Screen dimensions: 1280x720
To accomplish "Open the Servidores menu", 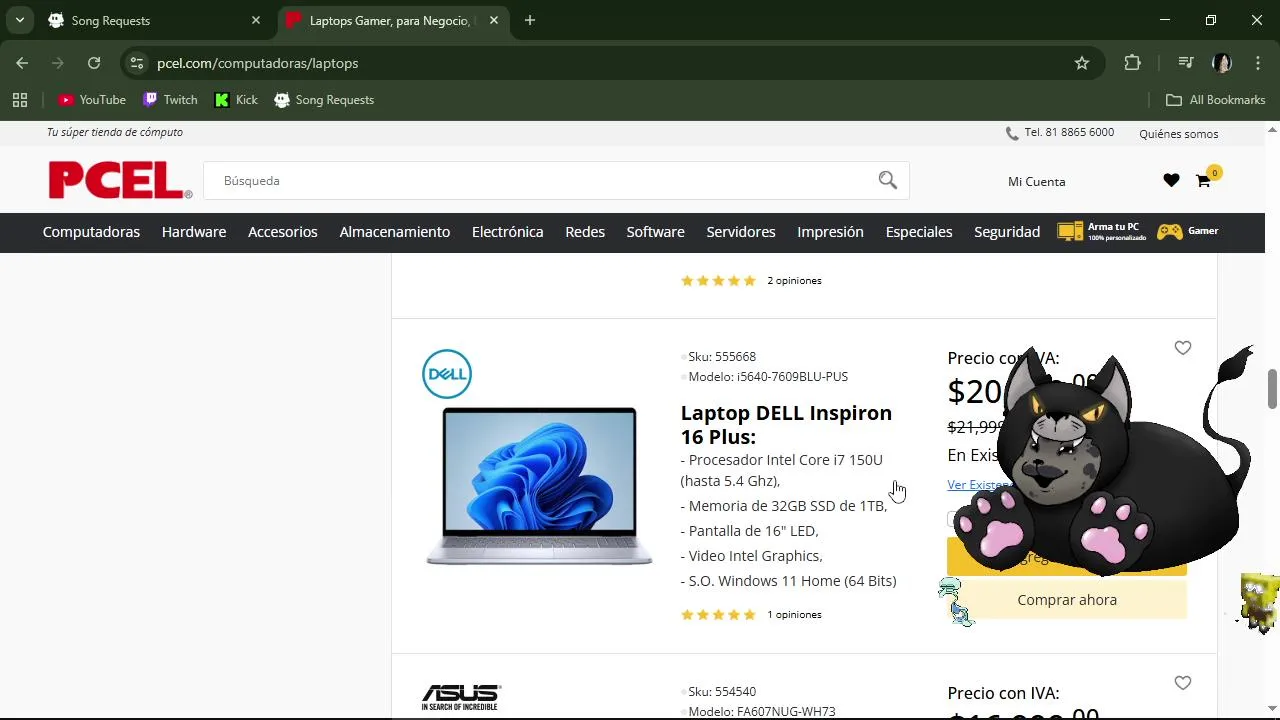I will 741,232.
